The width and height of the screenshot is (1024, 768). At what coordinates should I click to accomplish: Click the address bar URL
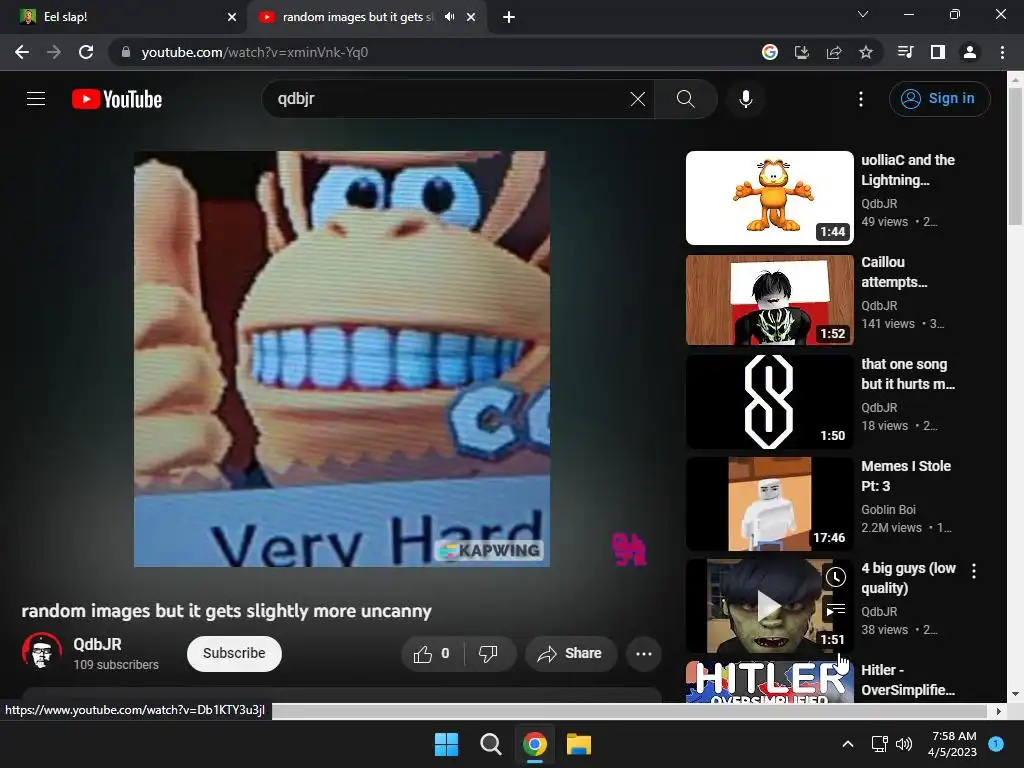255,52
